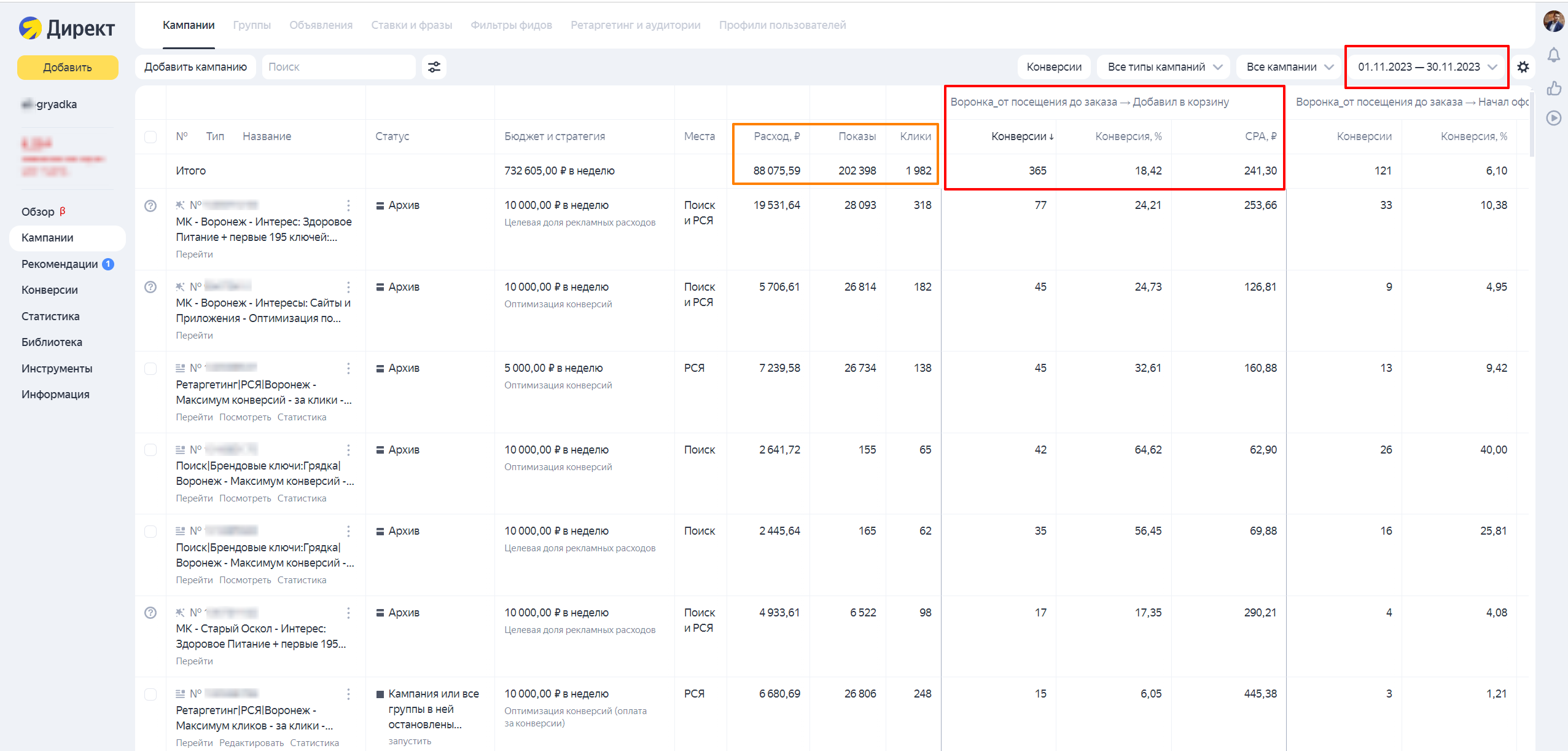
Task: Click the yellow Добавить button
Action: coord(68,68)
